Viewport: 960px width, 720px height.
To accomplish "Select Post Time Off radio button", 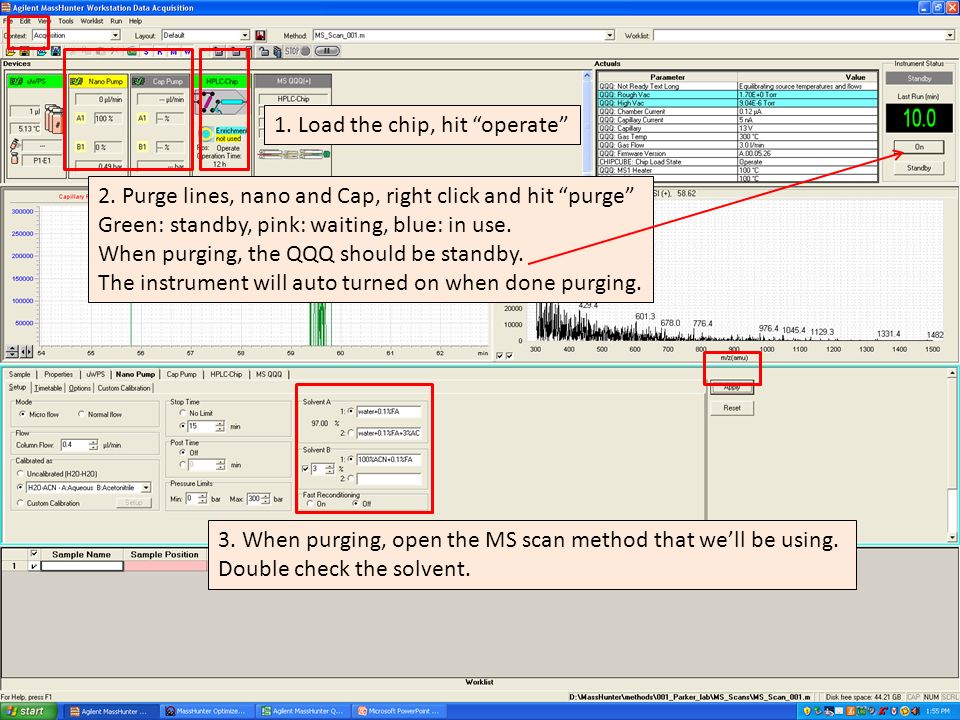I will click(x=182, y=452).
